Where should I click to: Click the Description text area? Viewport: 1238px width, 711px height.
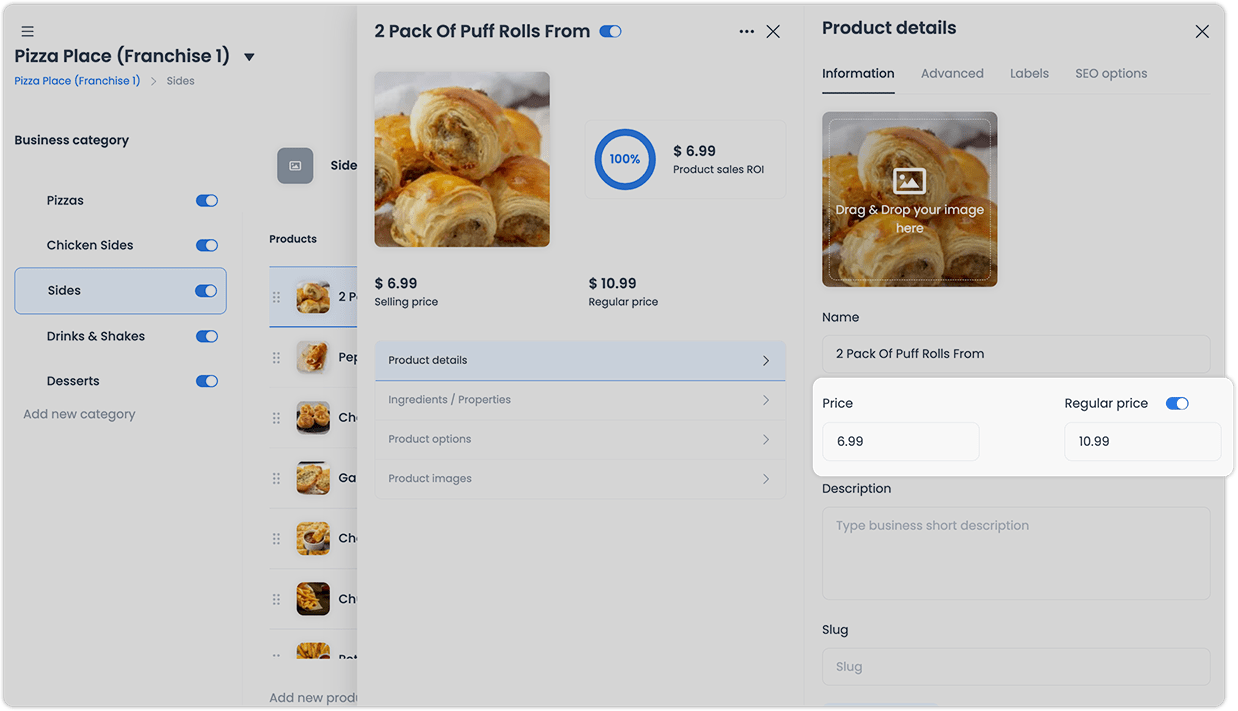[1016, 553]
